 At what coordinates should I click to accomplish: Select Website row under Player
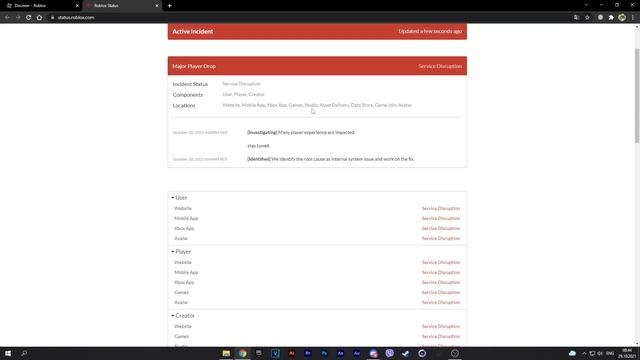[317, 262]
